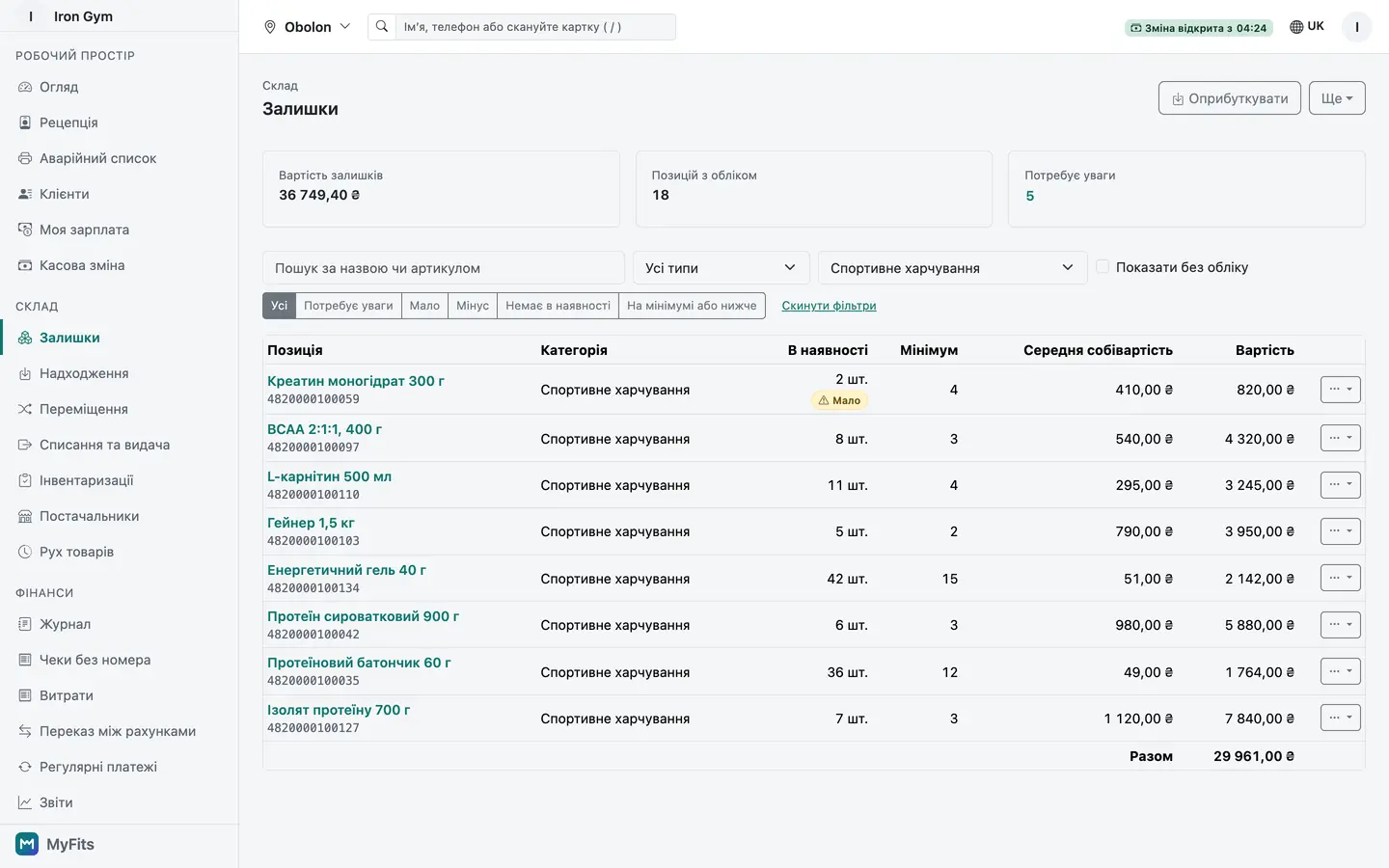Click the Касова зміна icon
This screenshot has width=1389, height=868.
(25, 265)
